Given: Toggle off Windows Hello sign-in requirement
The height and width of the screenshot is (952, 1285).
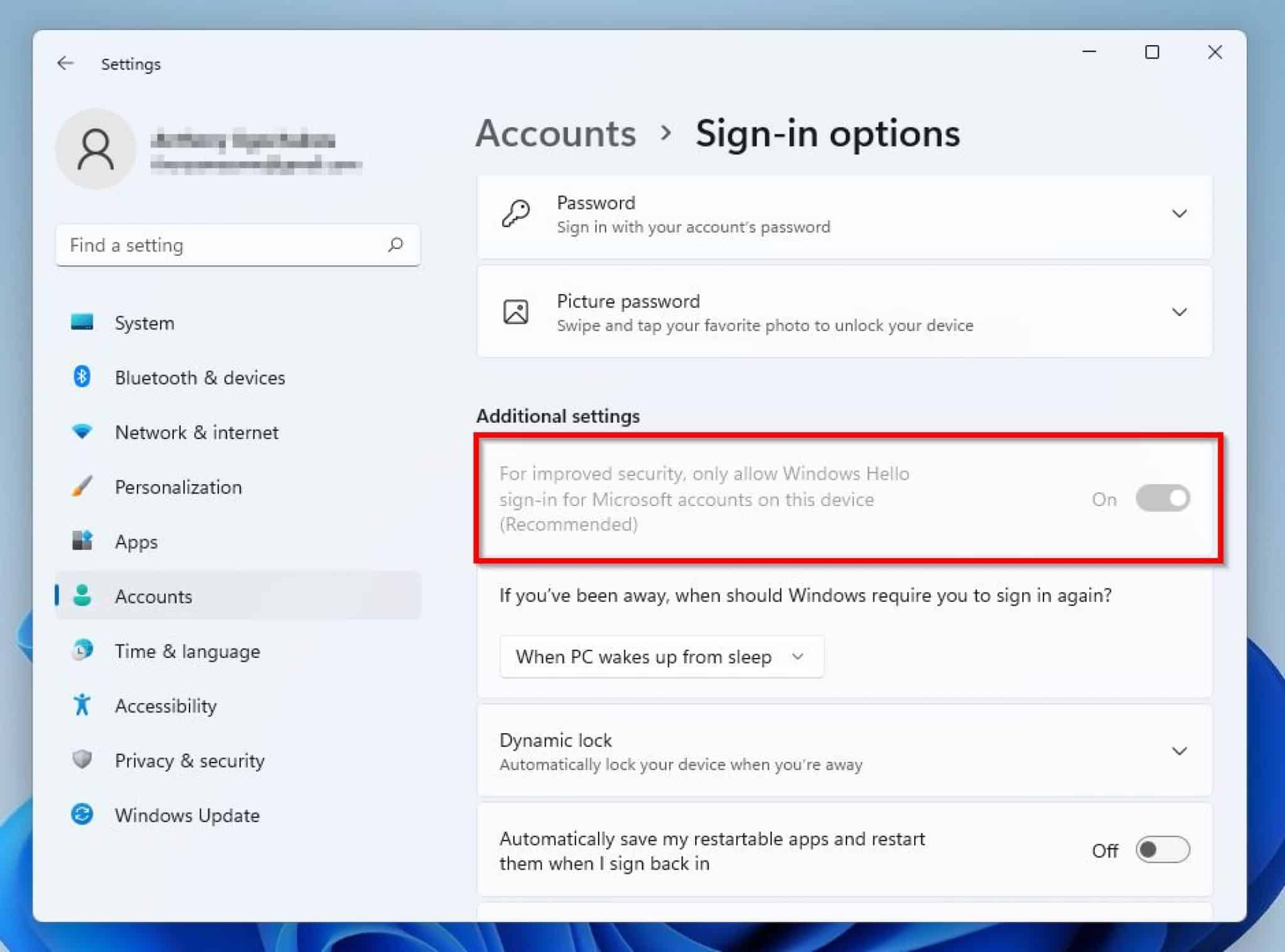Looking at the screenshot, I should tap(1163, 498).
